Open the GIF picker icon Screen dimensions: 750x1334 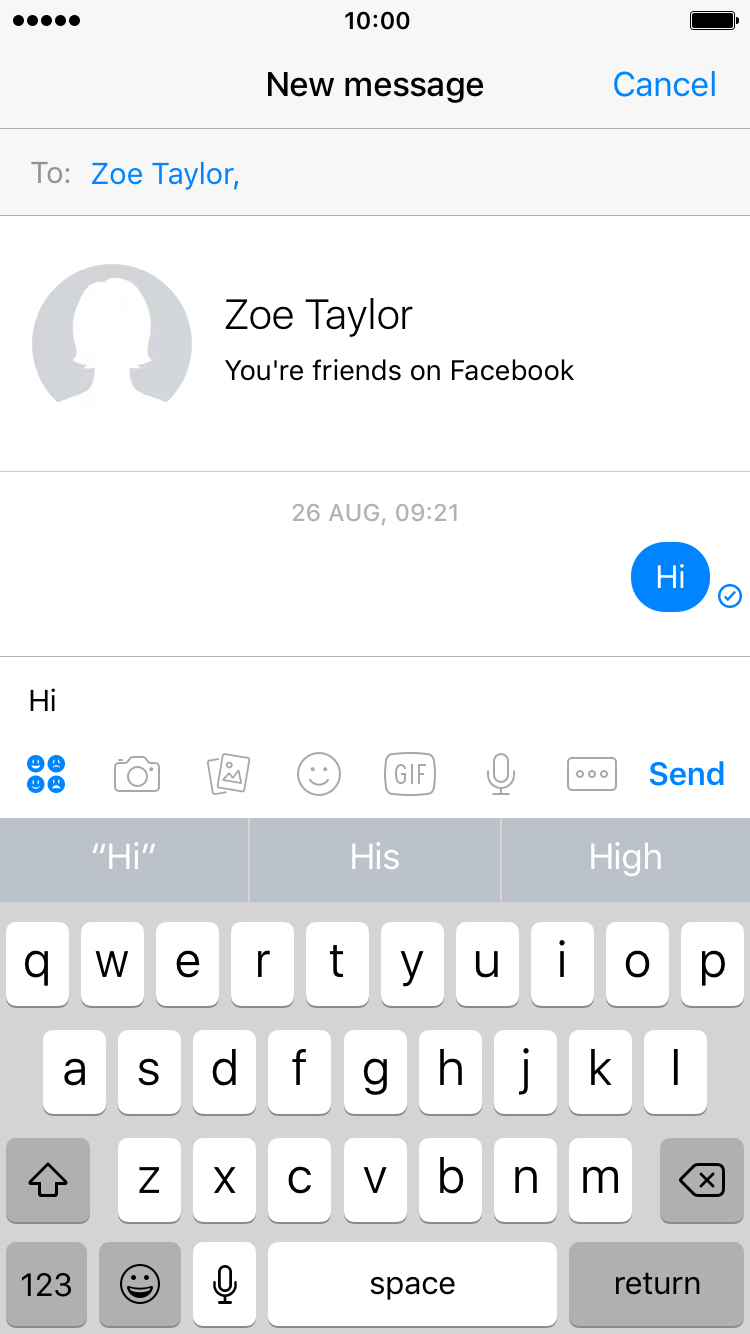coord(410,774)
